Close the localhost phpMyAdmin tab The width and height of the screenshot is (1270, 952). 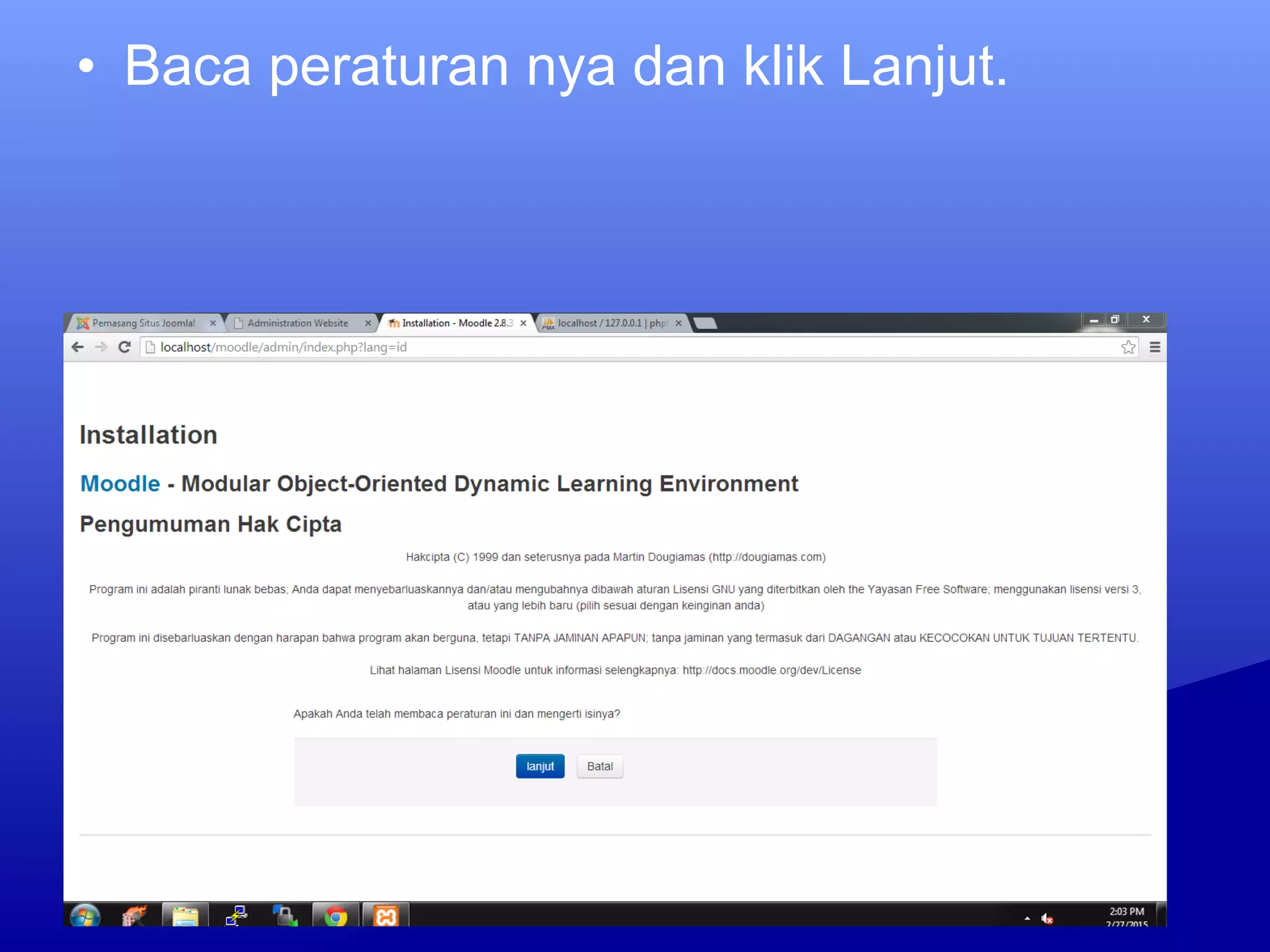coord(678,323)
